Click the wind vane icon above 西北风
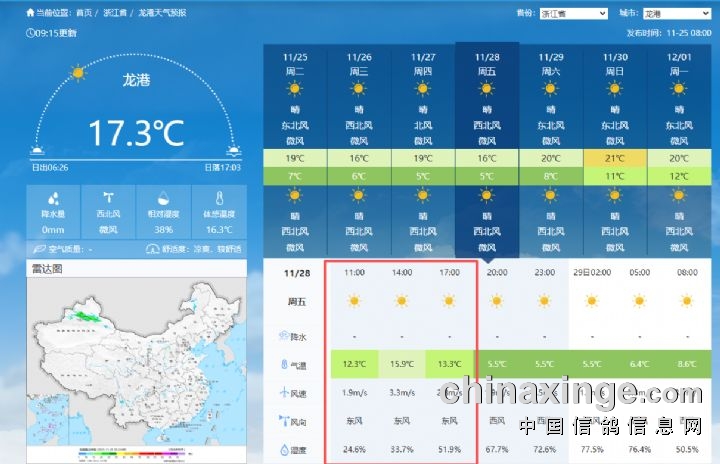Viewport: 720px width, 464px height. (x=107, y=199)
